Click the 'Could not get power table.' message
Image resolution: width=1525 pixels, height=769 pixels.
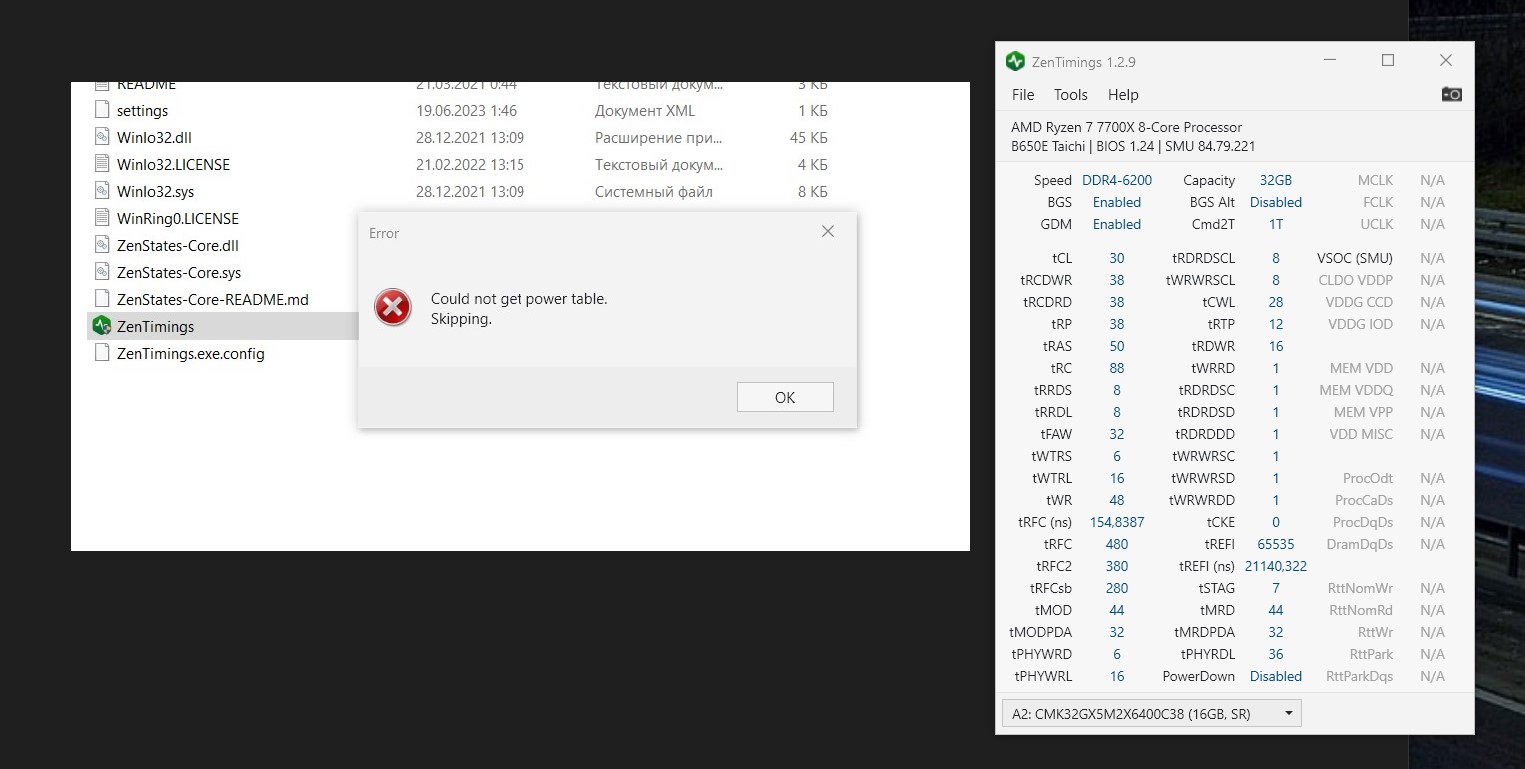coord(519,299)
